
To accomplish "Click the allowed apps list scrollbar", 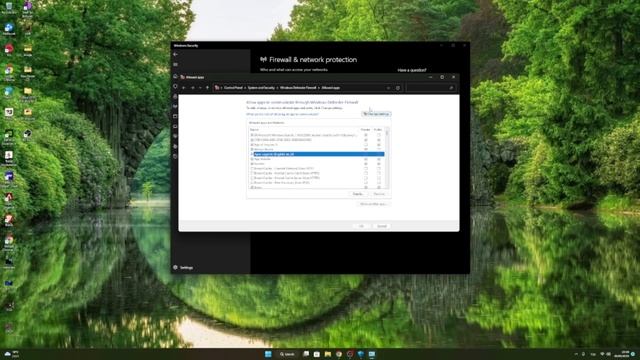I will 387,158.
